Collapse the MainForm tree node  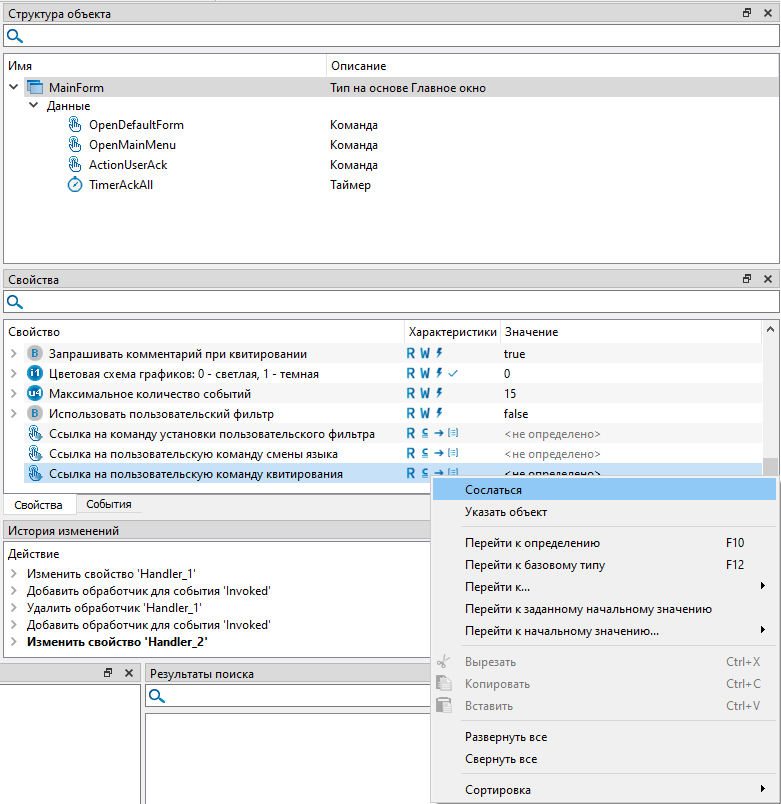coord(14,88)
